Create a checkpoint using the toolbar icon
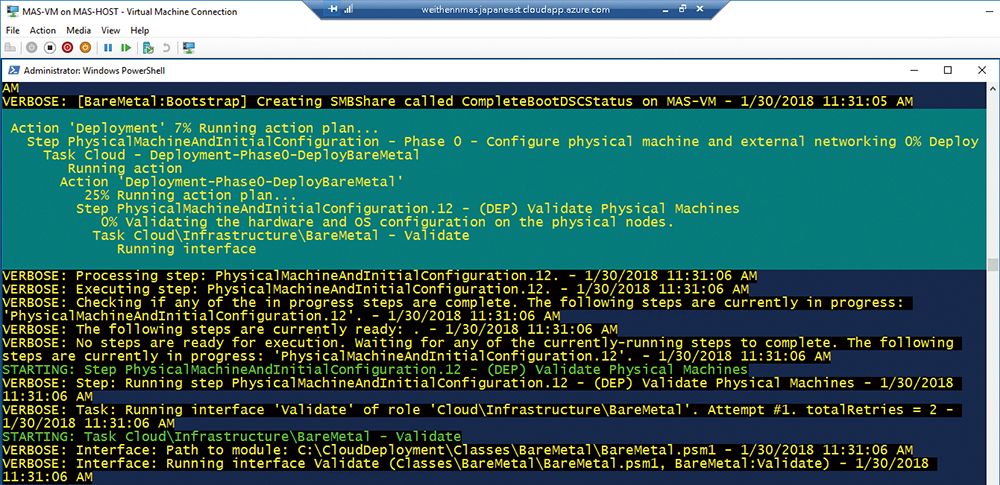The image size is (1000, 485). (x=148, y=47)
